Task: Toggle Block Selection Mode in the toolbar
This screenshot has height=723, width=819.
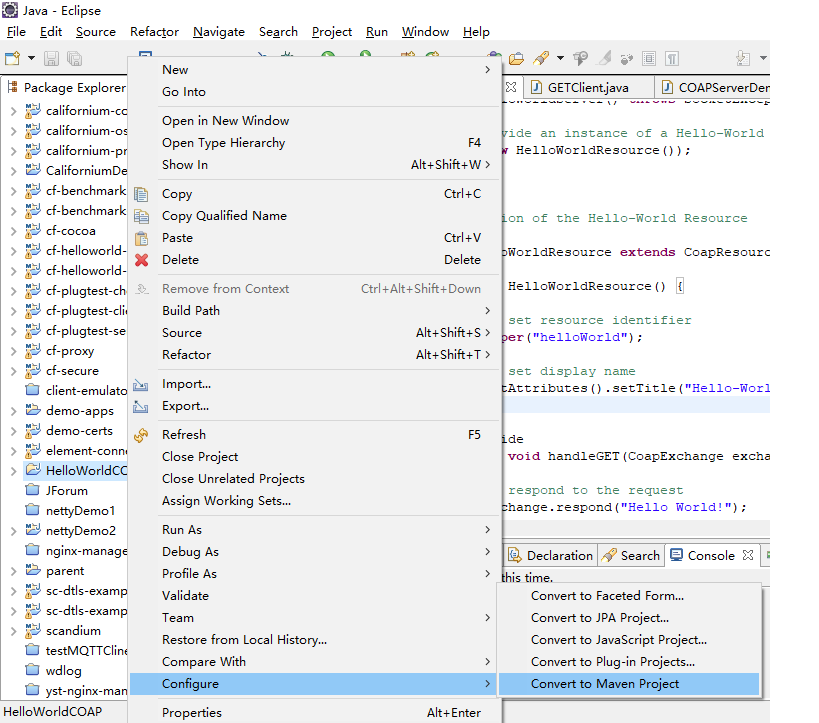Action: click(649, 59)
